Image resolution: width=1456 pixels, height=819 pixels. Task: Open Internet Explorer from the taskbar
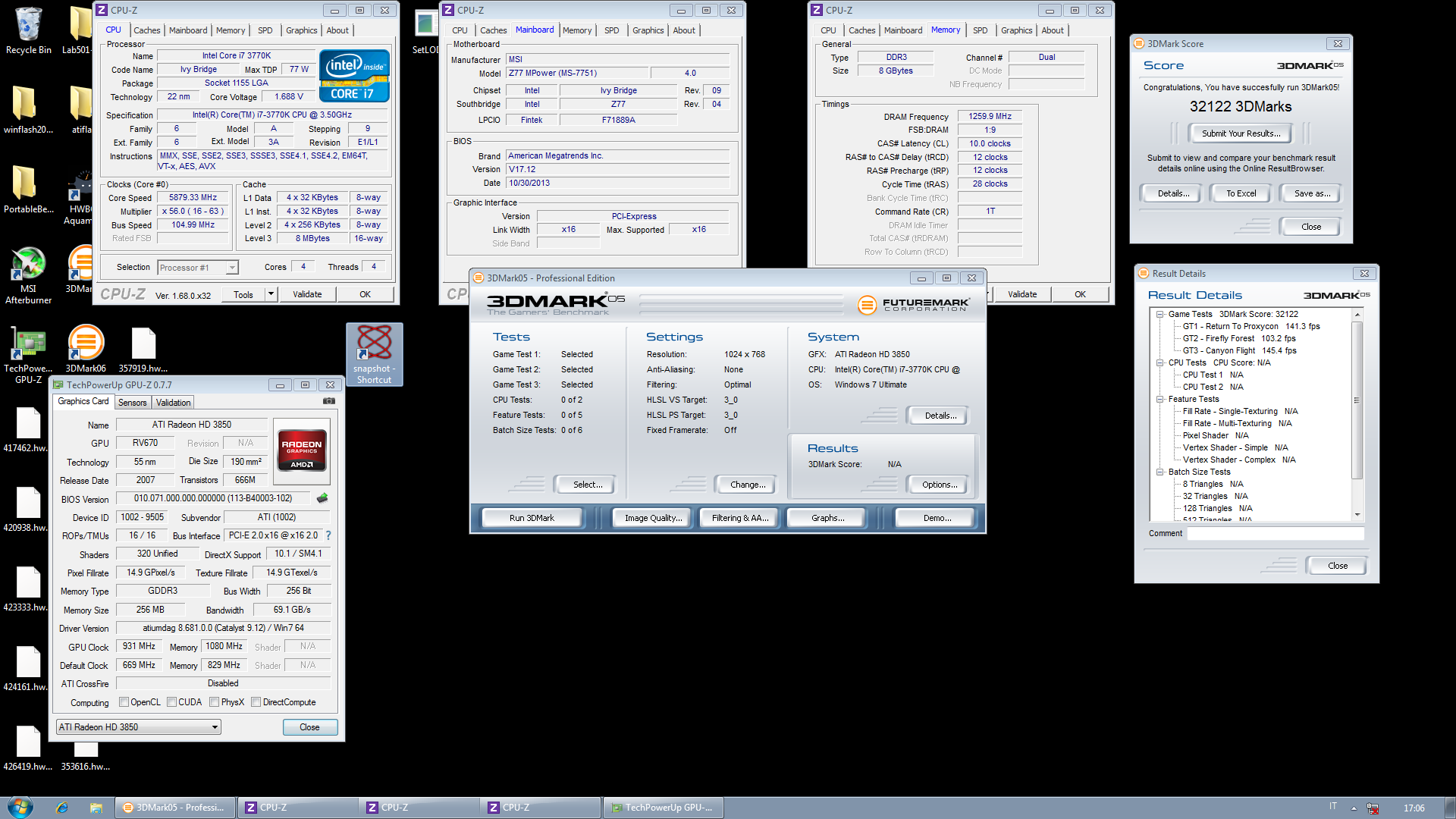pyautogui.click(x=62, y=808)
